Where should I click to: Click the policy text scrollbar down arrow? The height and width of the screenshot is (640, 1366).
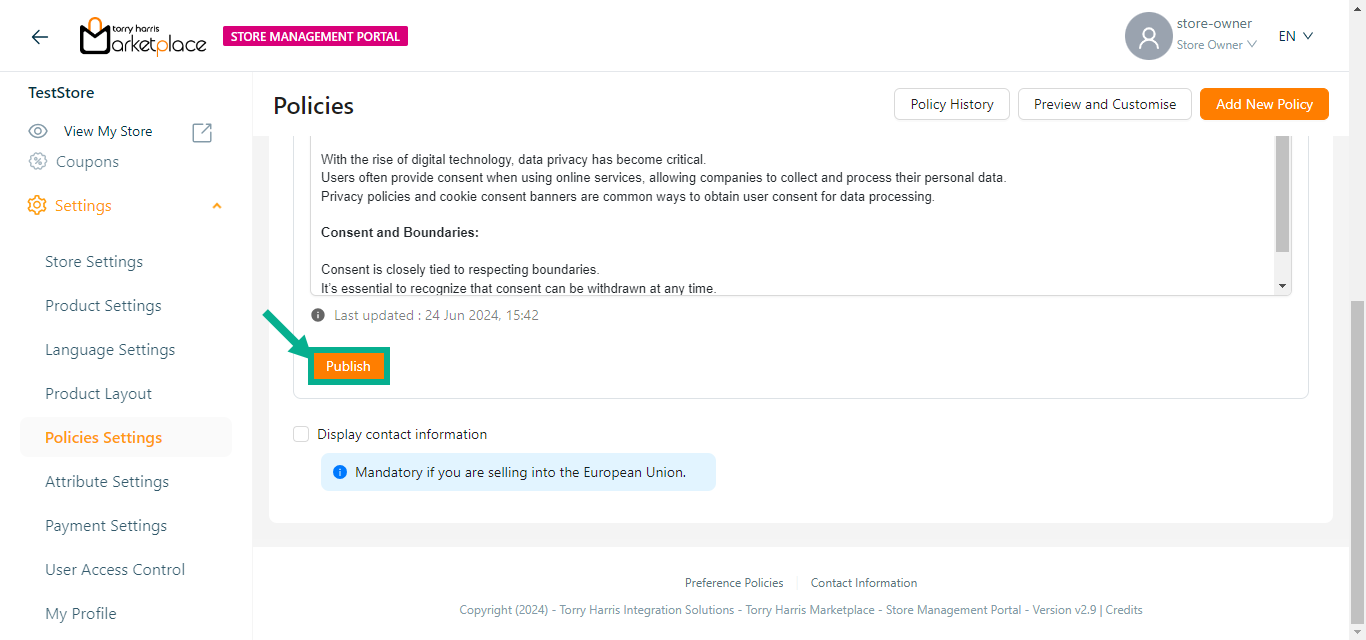1283,286
